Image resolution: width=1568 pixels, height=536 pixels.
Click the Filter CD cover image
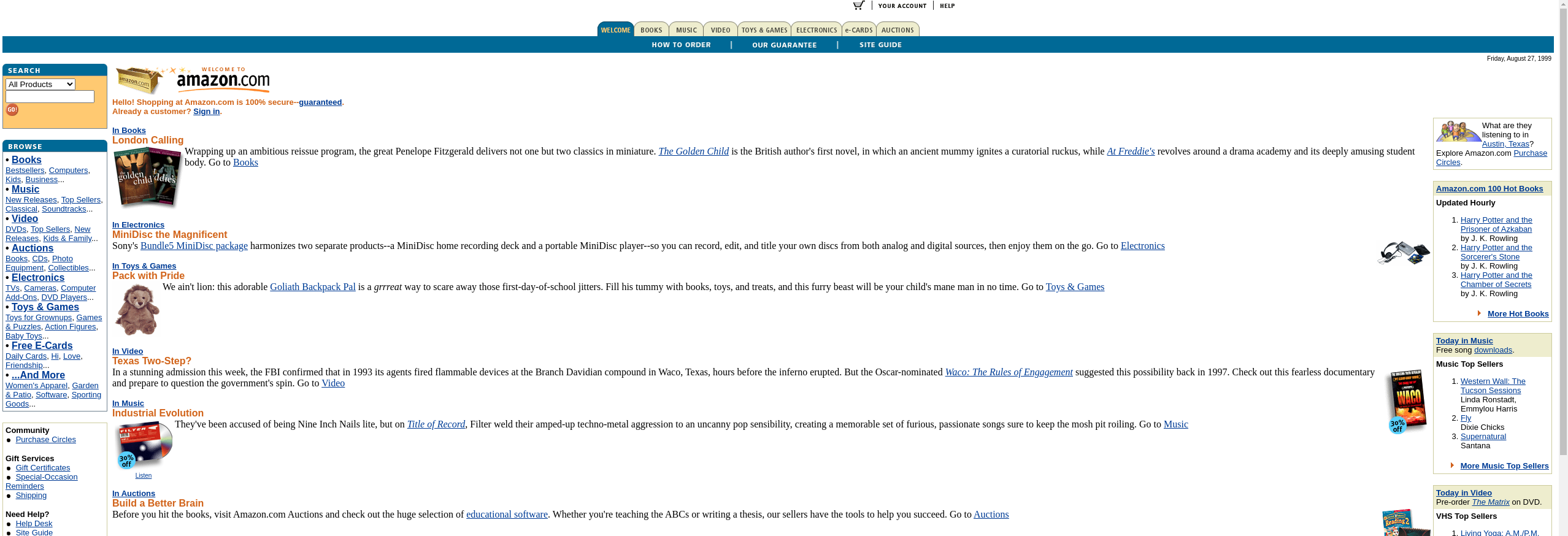[x=144, y=445]
